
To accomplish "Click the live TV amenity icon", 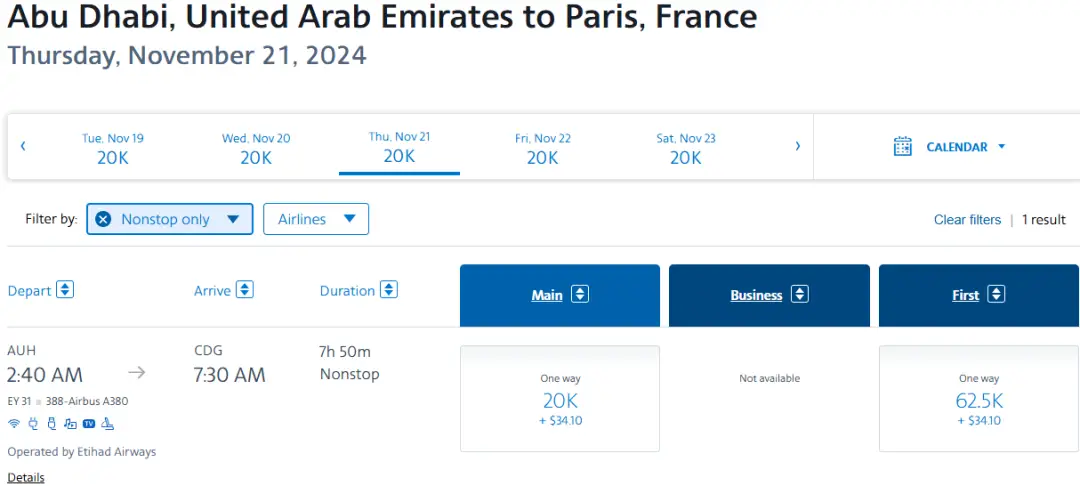I will pos(88,422).
